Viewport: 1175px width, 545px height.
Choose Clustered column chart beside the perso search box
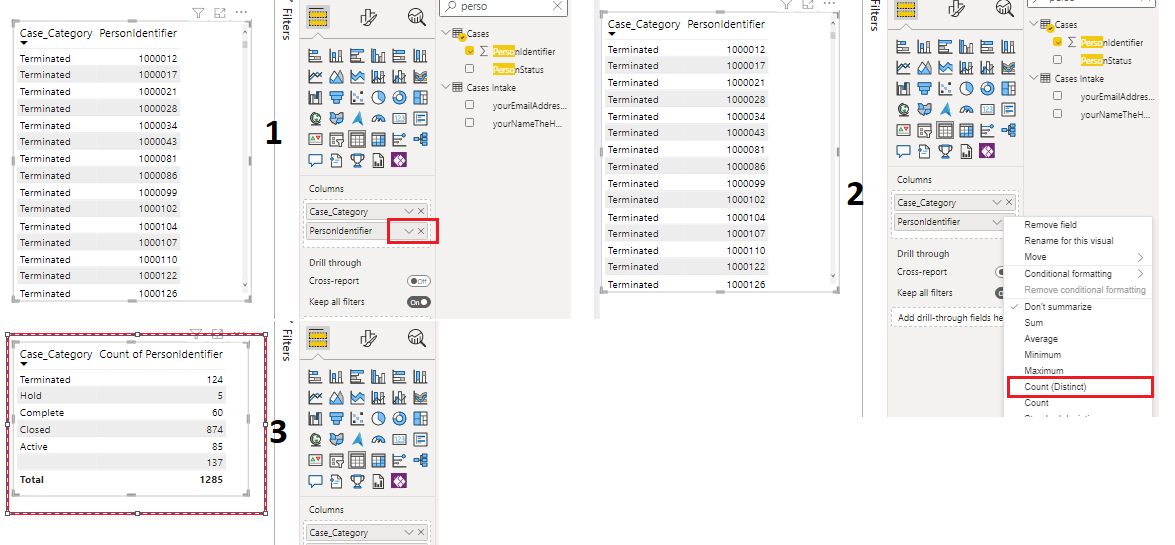(378, 55)
